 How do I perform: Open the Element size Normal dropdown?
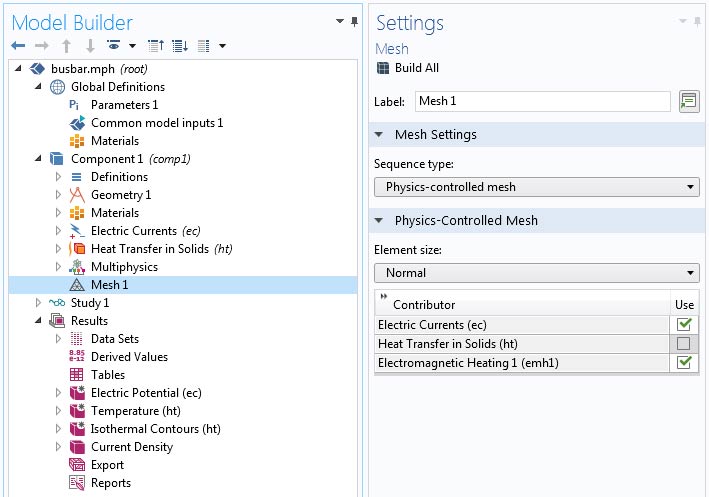tap(536, 273)
